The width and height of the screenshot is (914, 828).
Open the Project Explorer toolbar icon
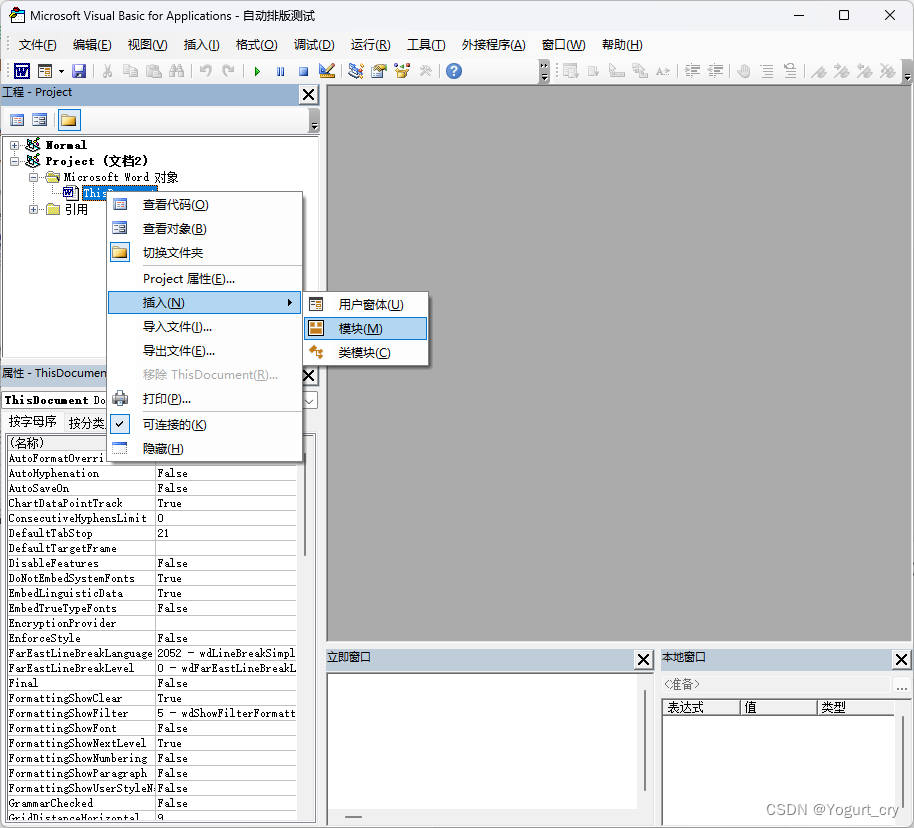pos(356,71)
